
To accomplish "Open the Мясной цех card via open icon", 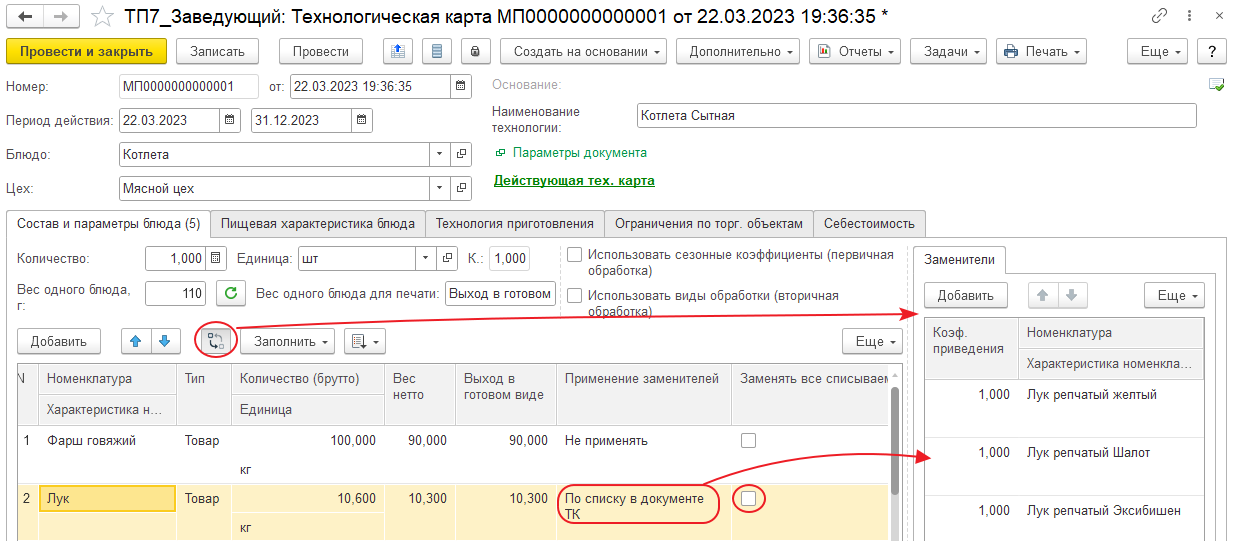I will click(461, 188).
